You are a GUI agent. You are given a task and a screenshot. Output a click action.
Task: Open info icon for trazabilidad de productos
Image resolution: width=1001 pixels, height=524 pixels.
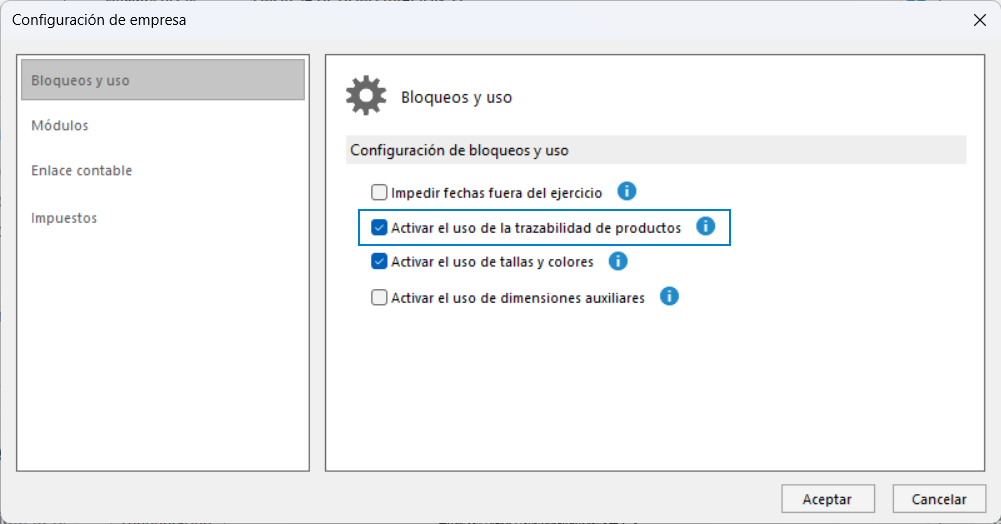click(705, 226)
